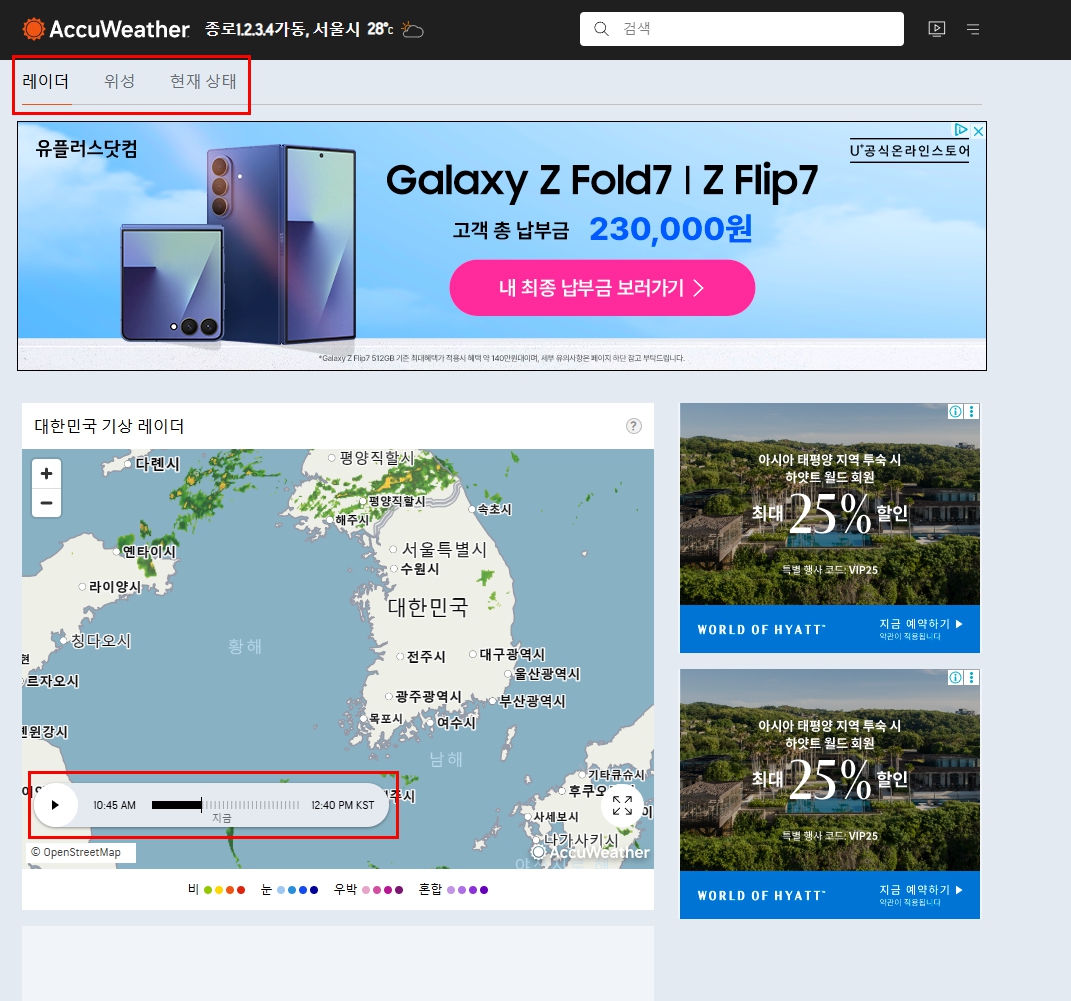Zoom out on the radar map

click(46, 503)
